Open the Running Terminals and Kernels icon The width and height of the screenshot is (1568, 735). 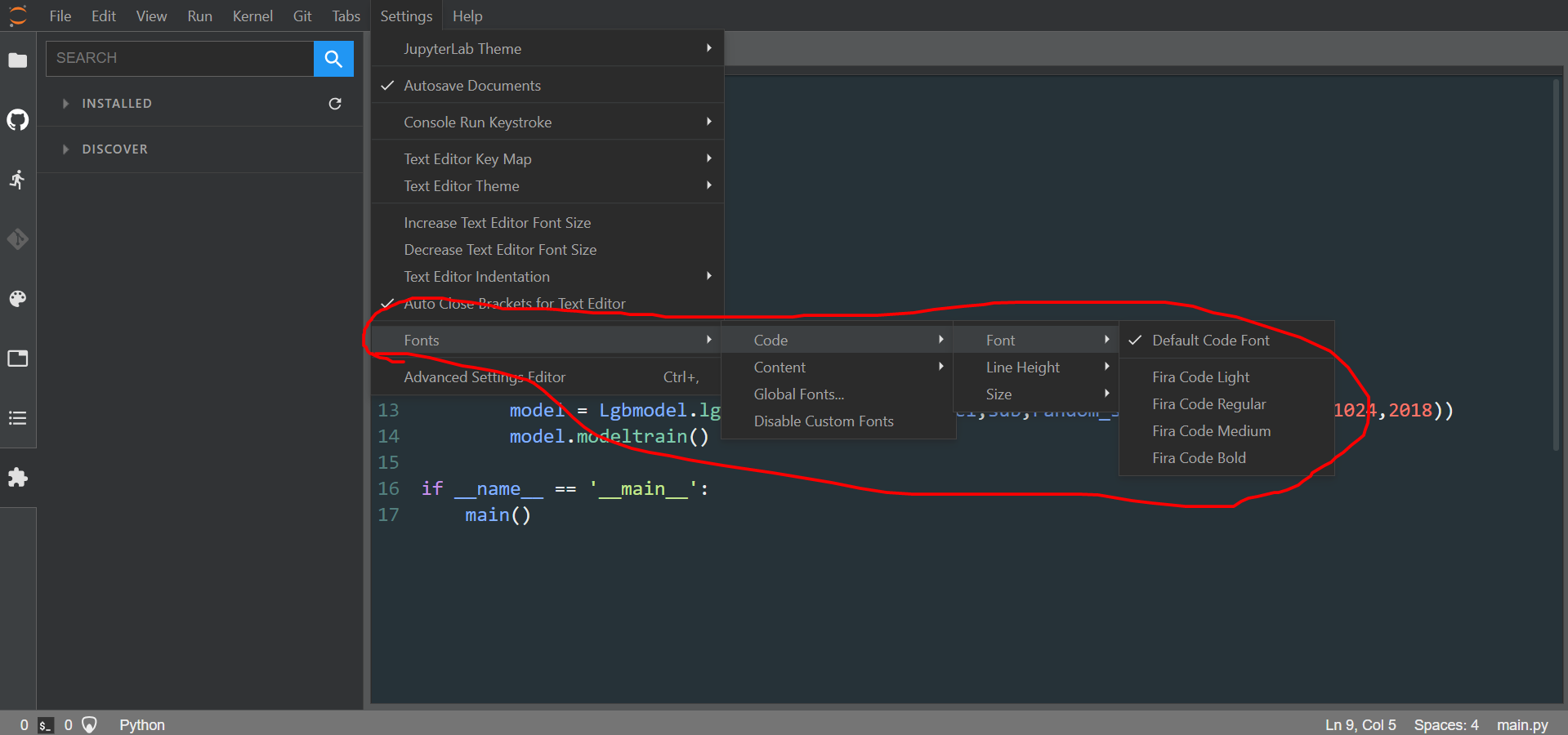coord(17,180)
